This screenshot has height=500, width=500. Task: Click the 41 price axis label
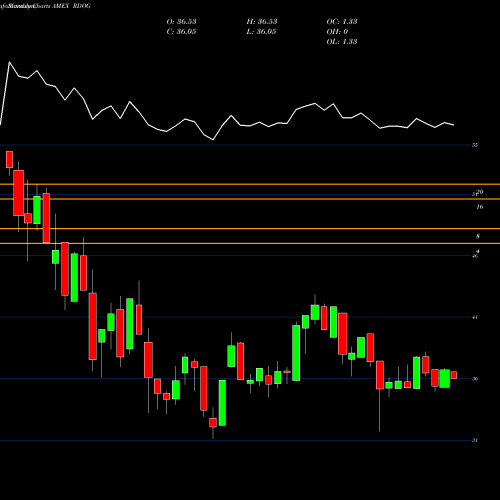click(475, 317)
